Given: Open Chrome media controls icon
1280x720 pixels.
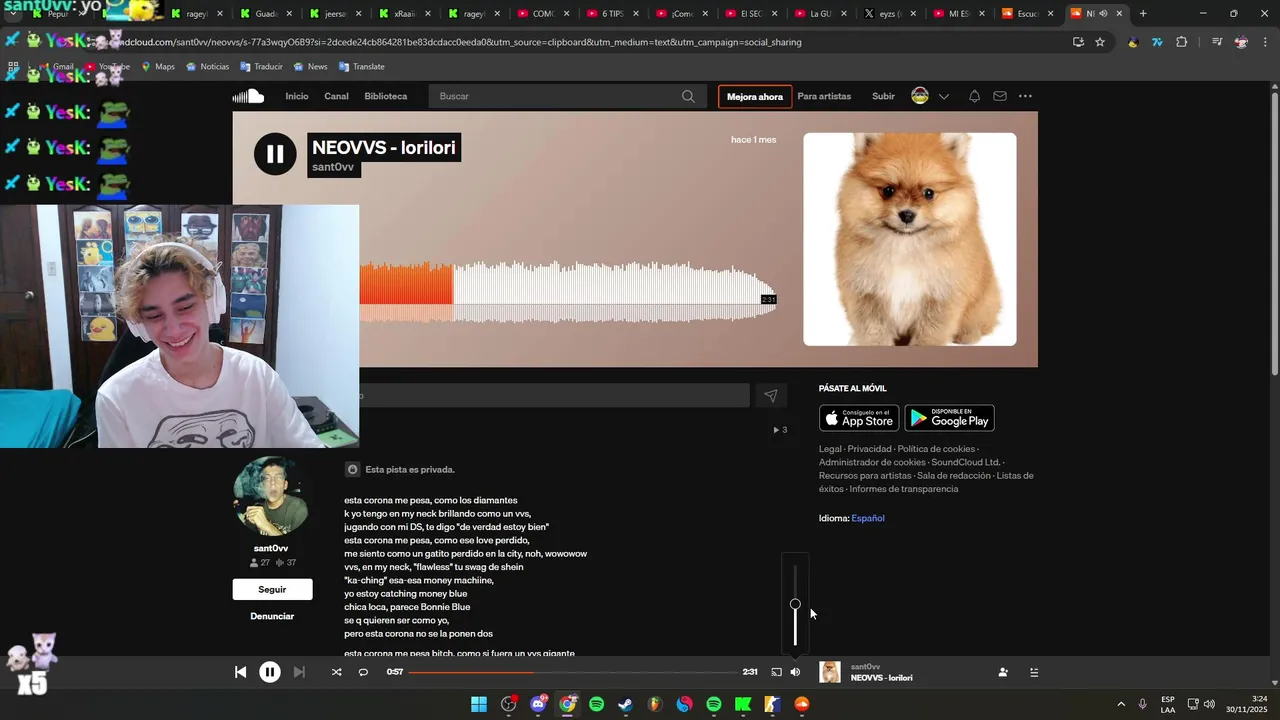Looking at the screenshot, I should (1217, 42).
